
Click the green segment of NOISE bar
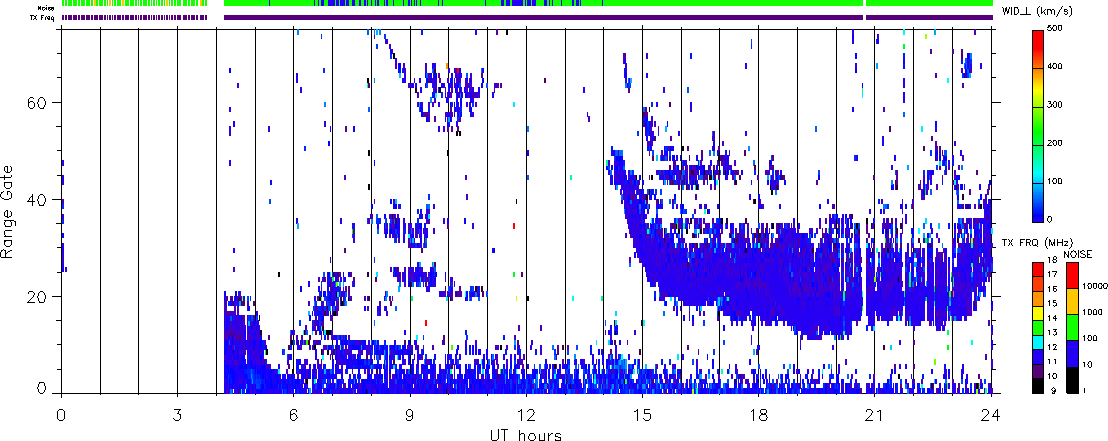[x=1073, y=328]
